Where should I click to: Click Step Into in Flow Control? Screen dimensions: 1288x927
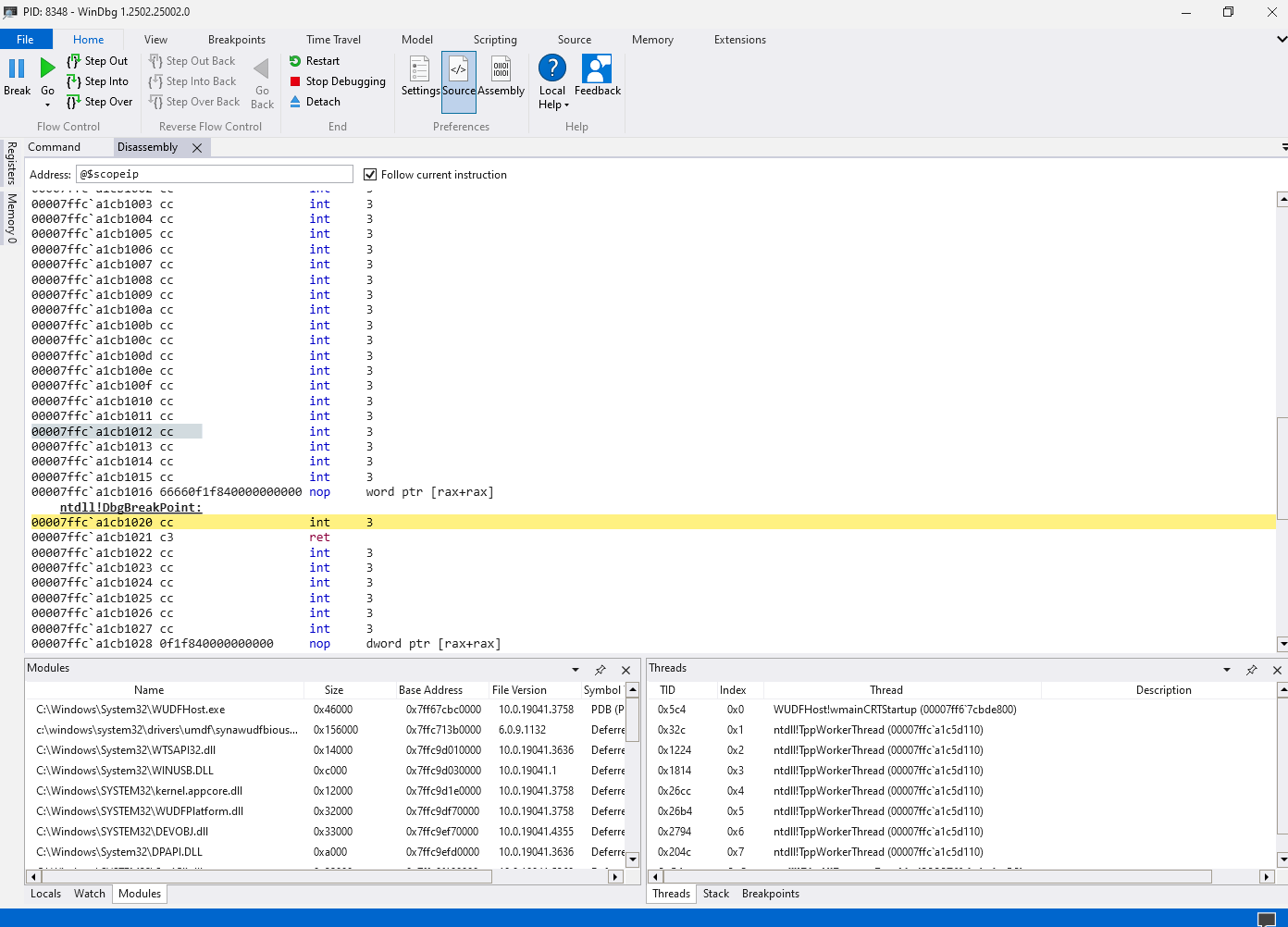point(97,81)
